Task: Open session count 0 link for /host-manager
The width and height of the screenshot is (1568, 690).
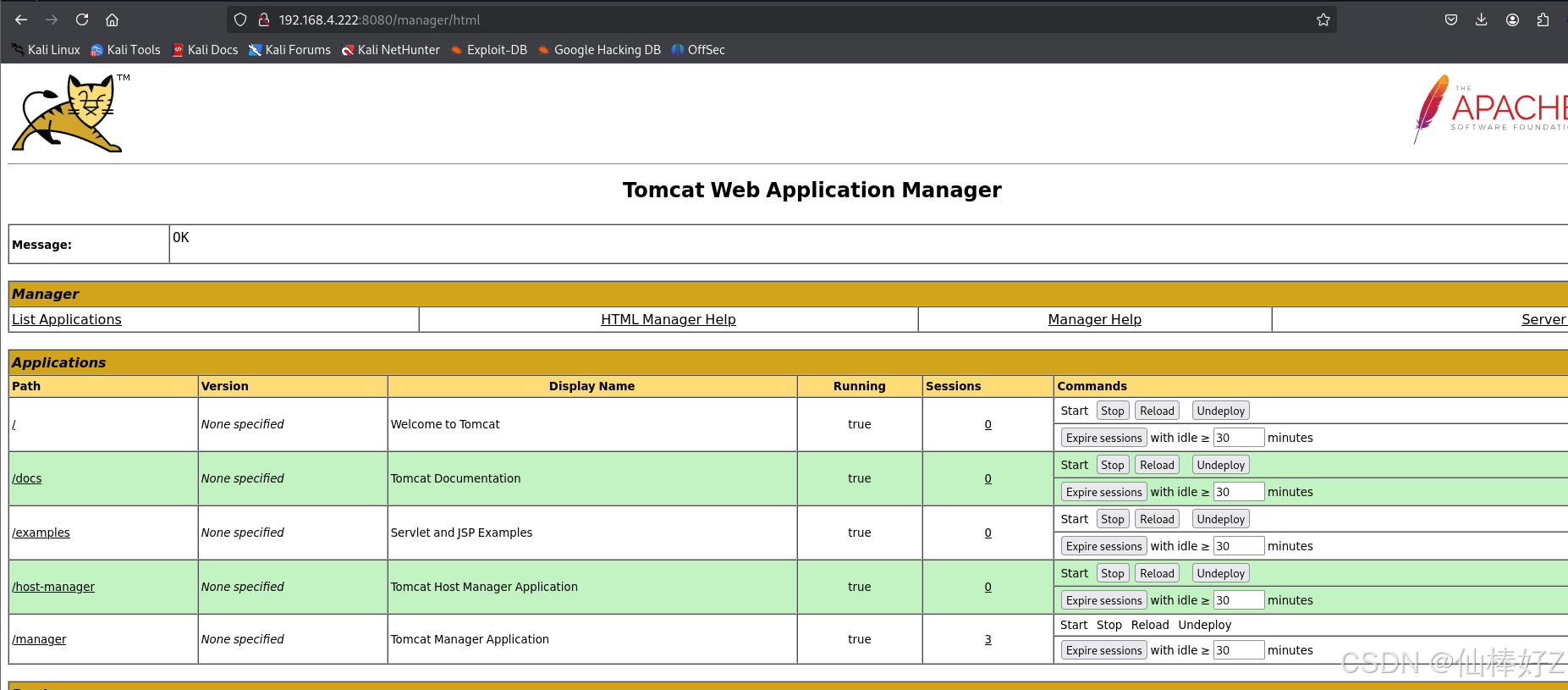Action: point(988,587)
